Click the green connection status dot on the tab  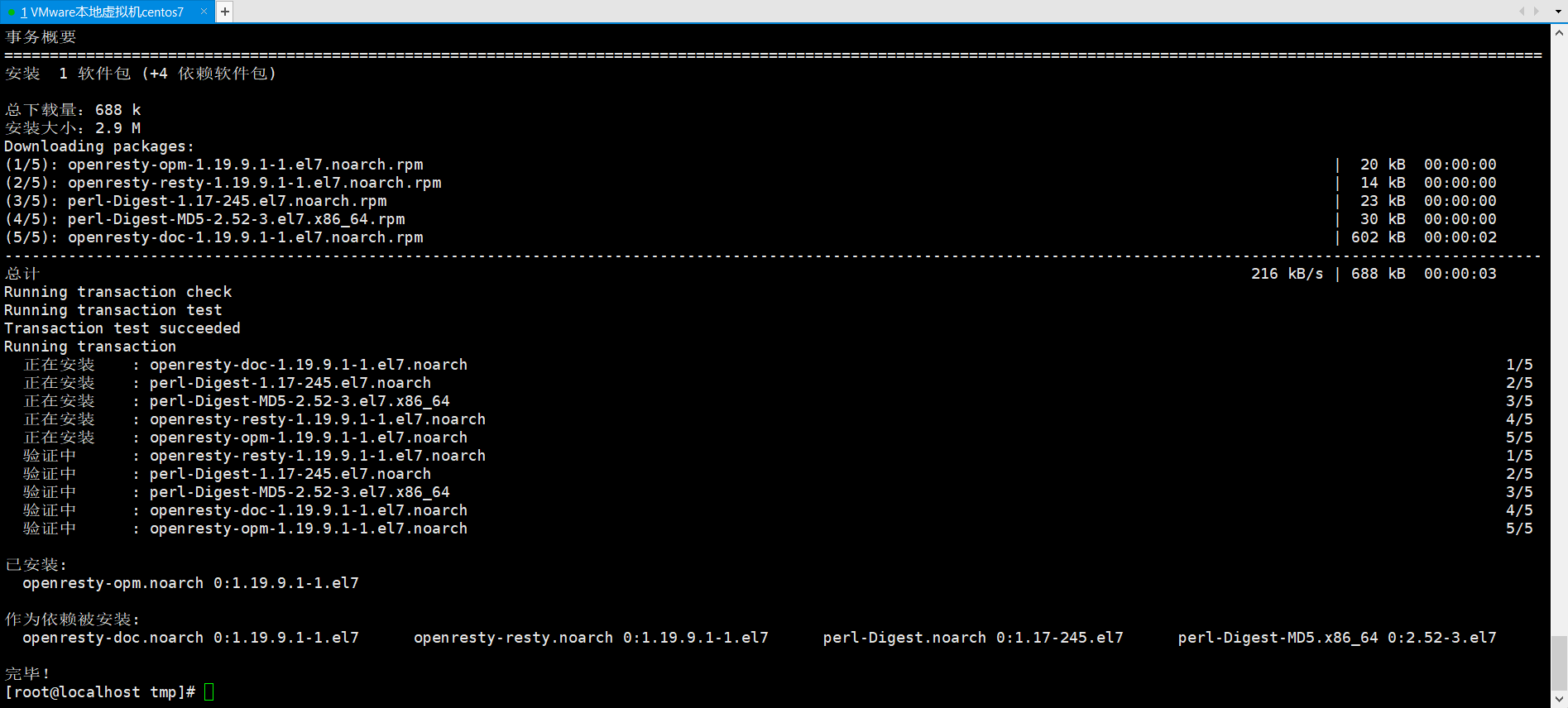point(12,12)
